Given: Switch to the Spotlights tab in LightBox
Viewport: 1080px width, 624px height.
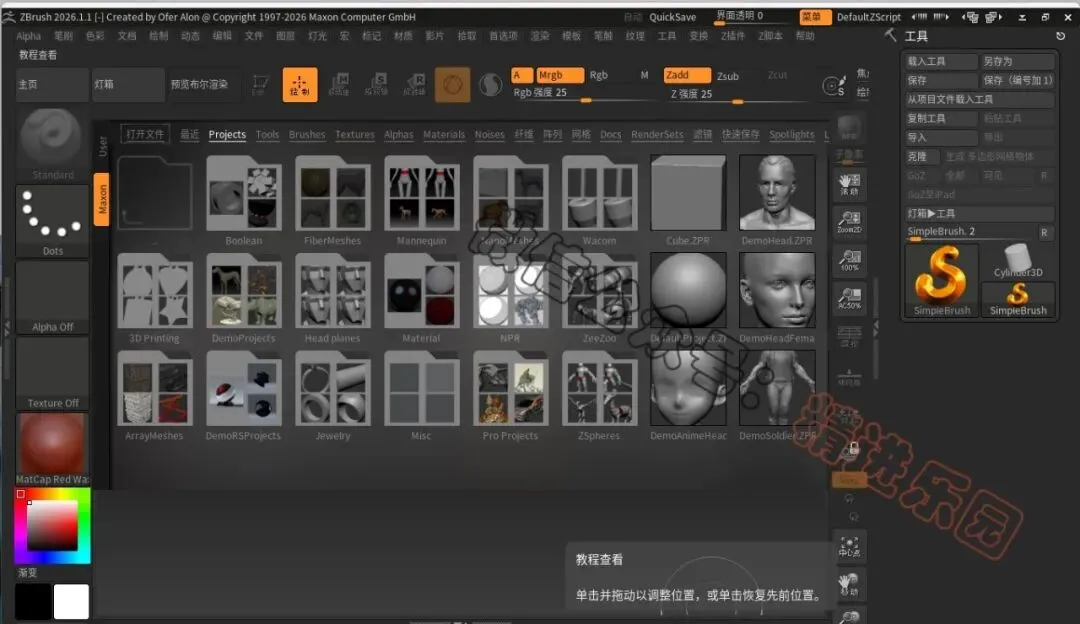Looking at the screenshot, I should click(x=791, y=134).
